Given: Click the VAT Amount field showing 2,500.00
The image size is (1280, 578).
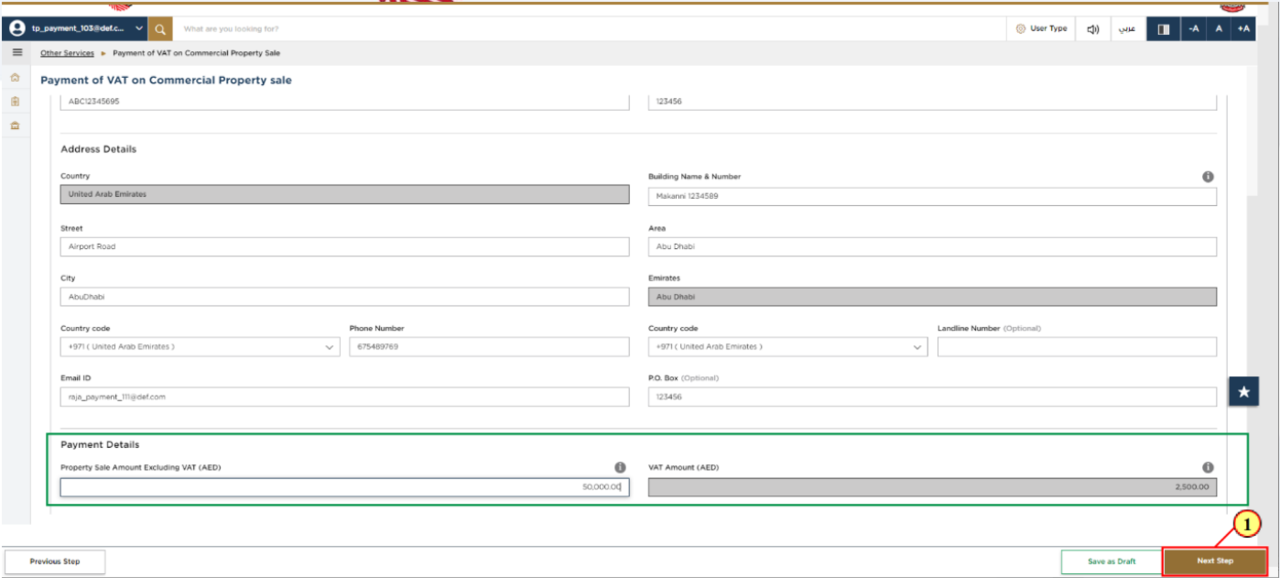Looking at the screenshot, I should coord(932,487).
